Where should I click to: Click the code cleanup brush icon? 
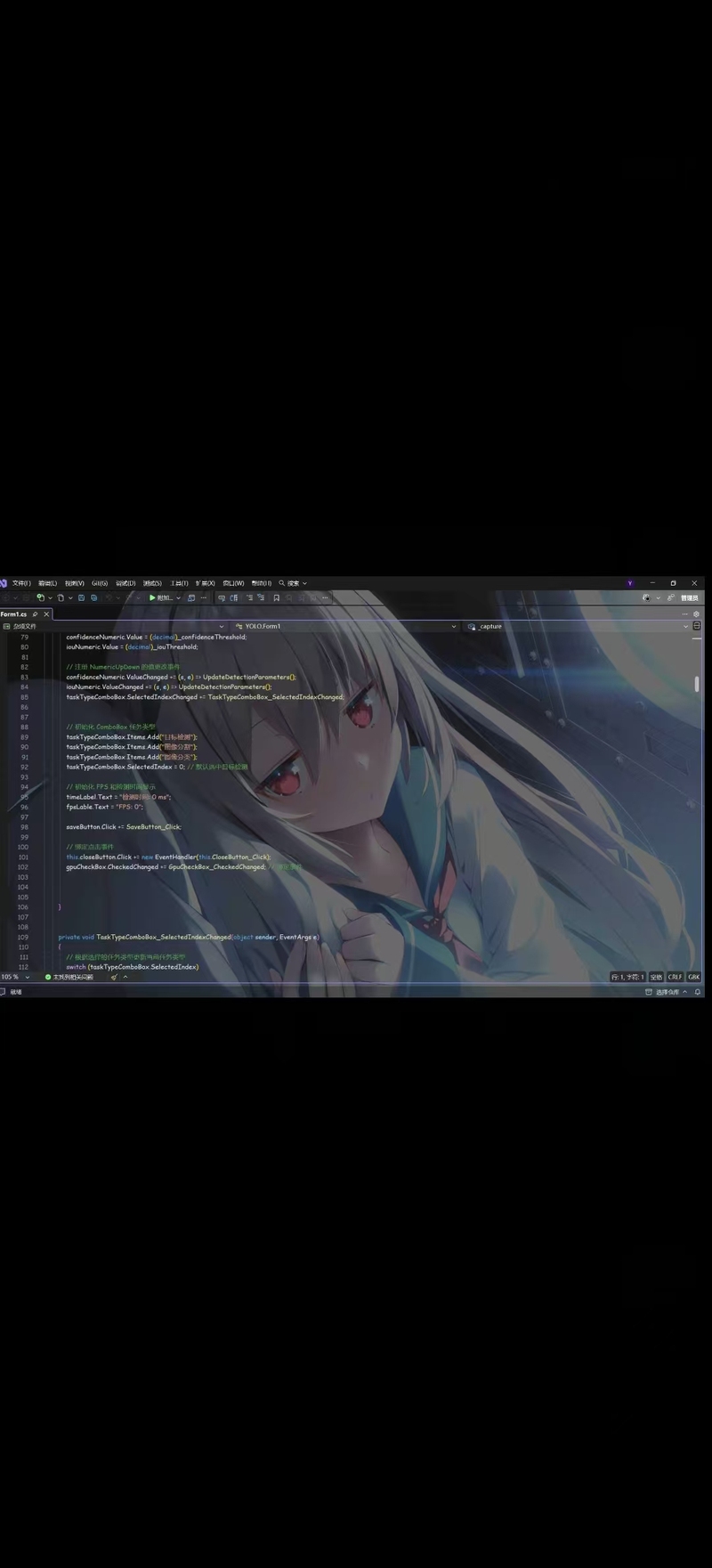point(114,977)
